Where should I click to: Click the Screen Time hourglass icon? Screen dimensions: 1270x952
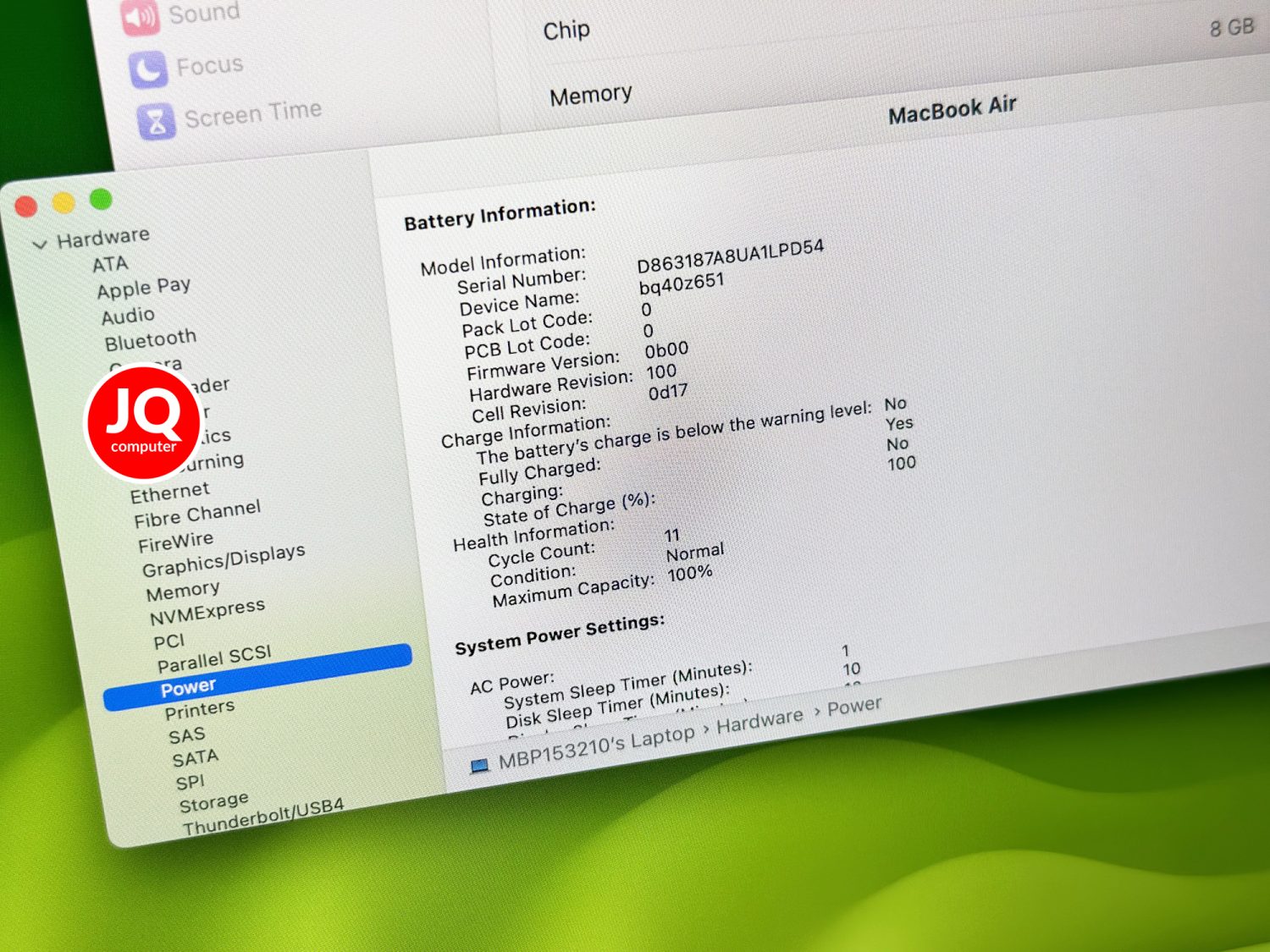click(156, 121)
